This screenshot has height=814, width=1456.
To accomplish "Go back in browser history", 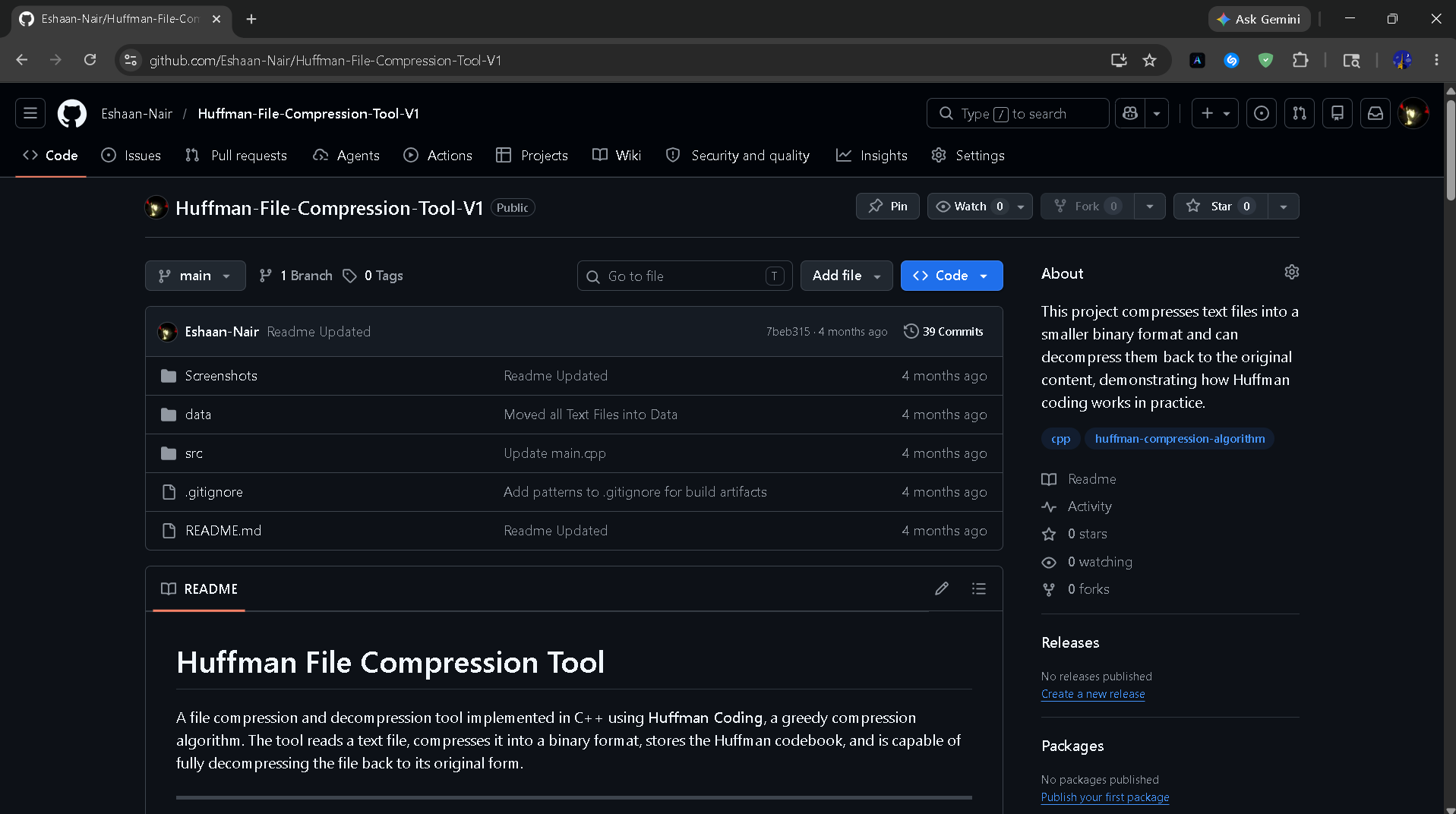I will point(21,60).
